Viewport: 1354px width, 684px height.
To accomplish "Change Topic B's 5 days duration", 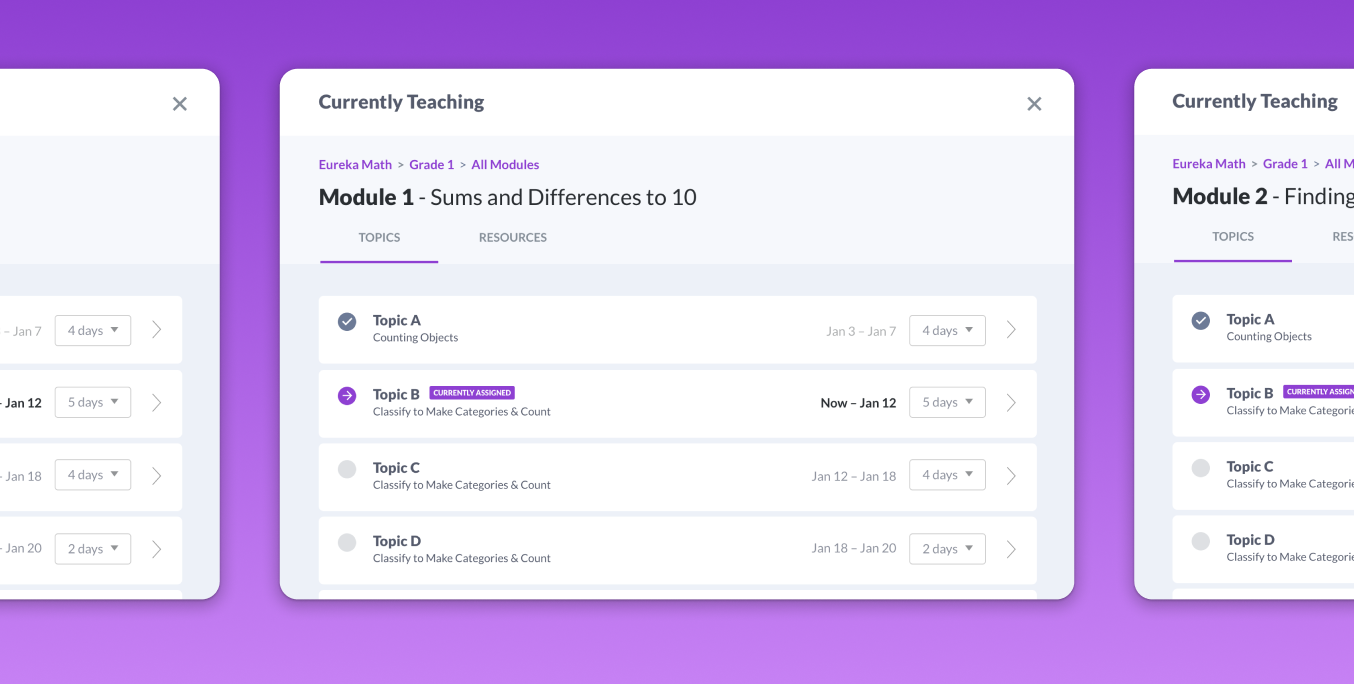I will point(947,402).
